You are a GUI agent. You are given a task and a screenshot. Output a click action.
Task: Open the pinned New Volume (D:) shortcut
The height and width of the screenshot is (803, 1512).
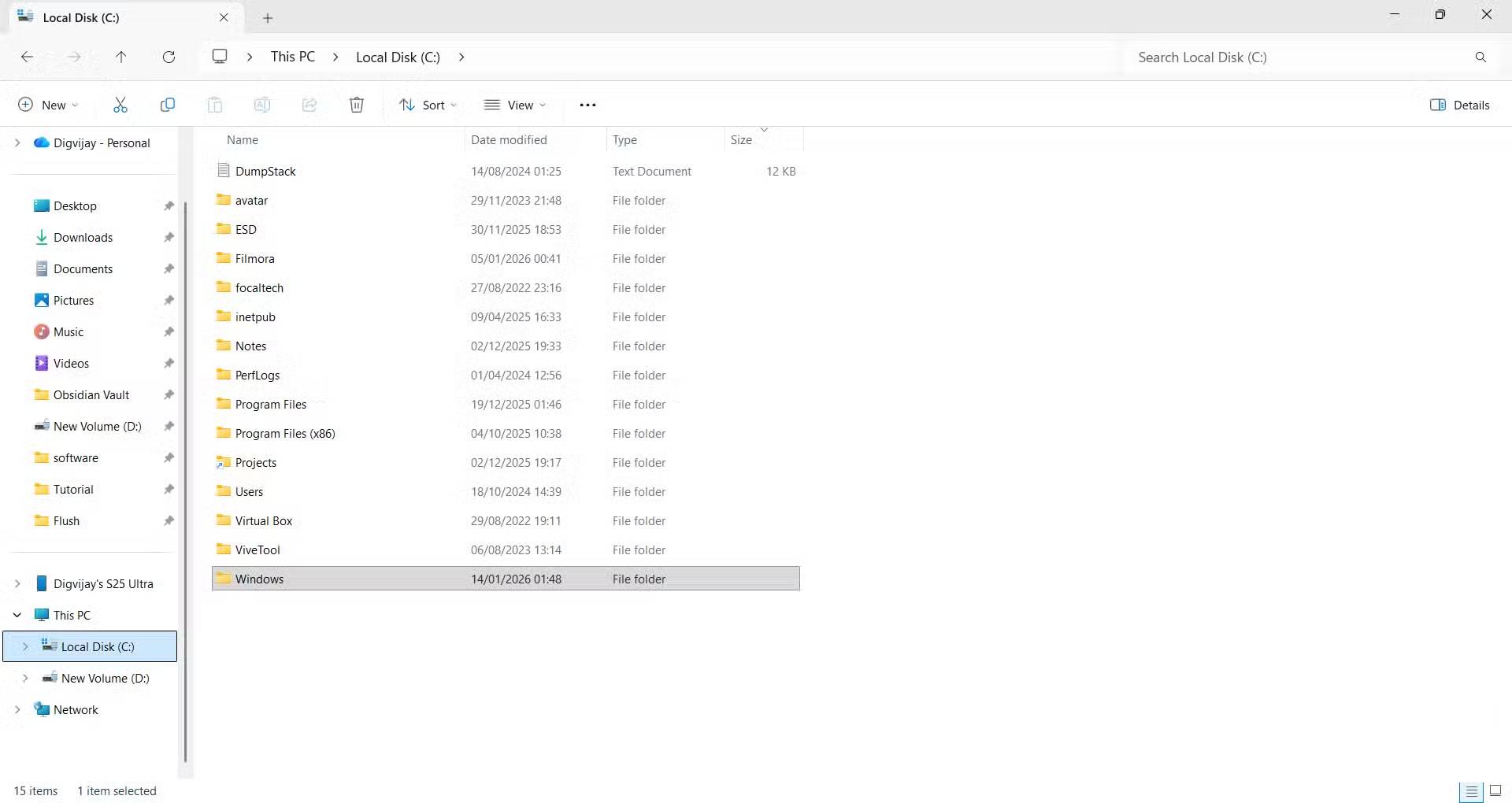pos(97,427)
